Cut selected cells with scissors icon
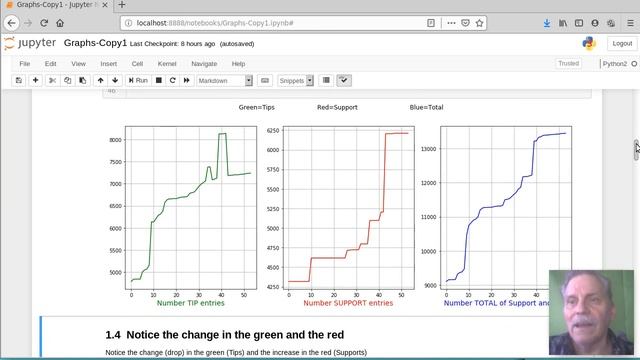This screenshot has height=360, width=640. pos(52,80)
